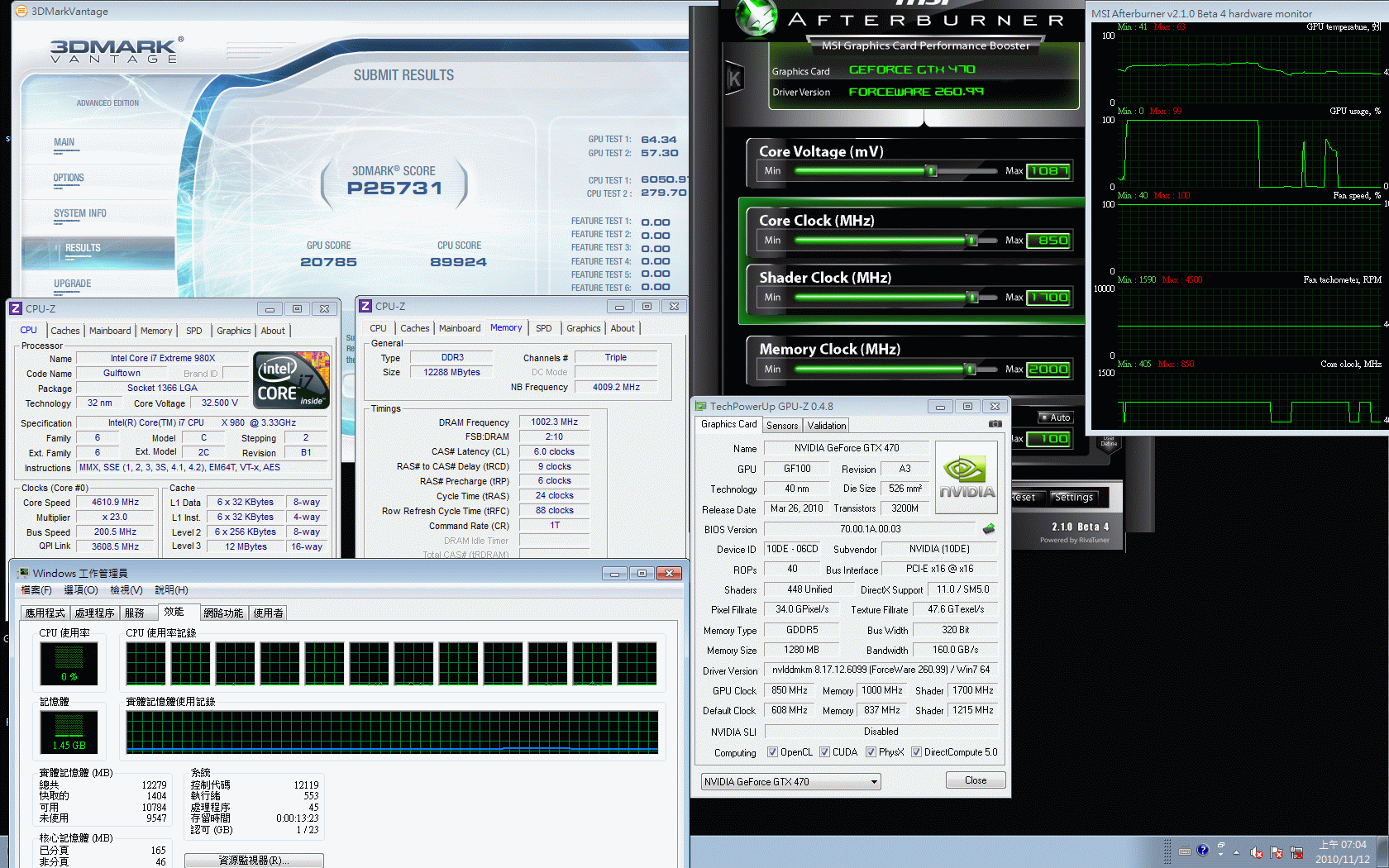Switch Task Manager to 應用程式 tab

click(x=45, y=613)
